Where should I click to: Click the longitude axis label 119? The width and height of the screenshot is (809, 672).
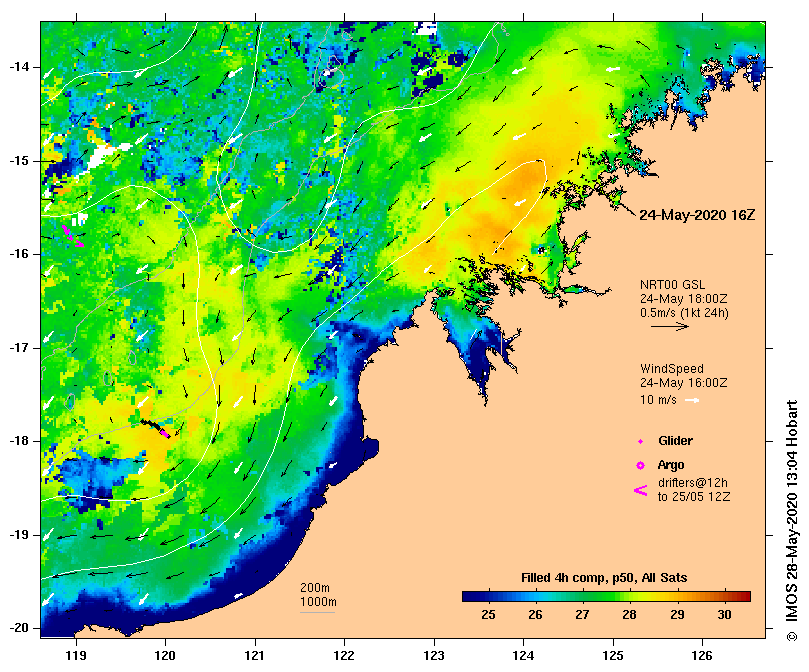[x=76, y=655]
